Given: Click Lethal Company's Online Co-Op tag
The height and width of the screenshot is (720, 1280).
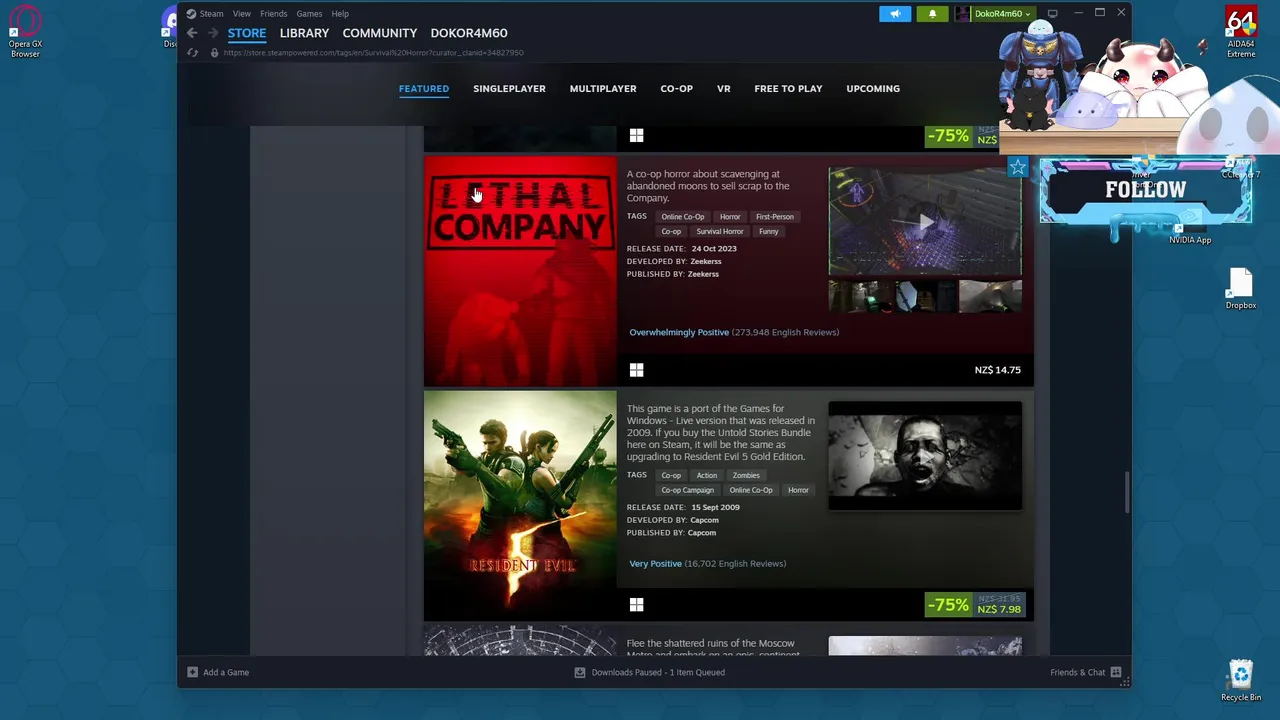Looking at the screenshot, I should [x=683, y=216].
